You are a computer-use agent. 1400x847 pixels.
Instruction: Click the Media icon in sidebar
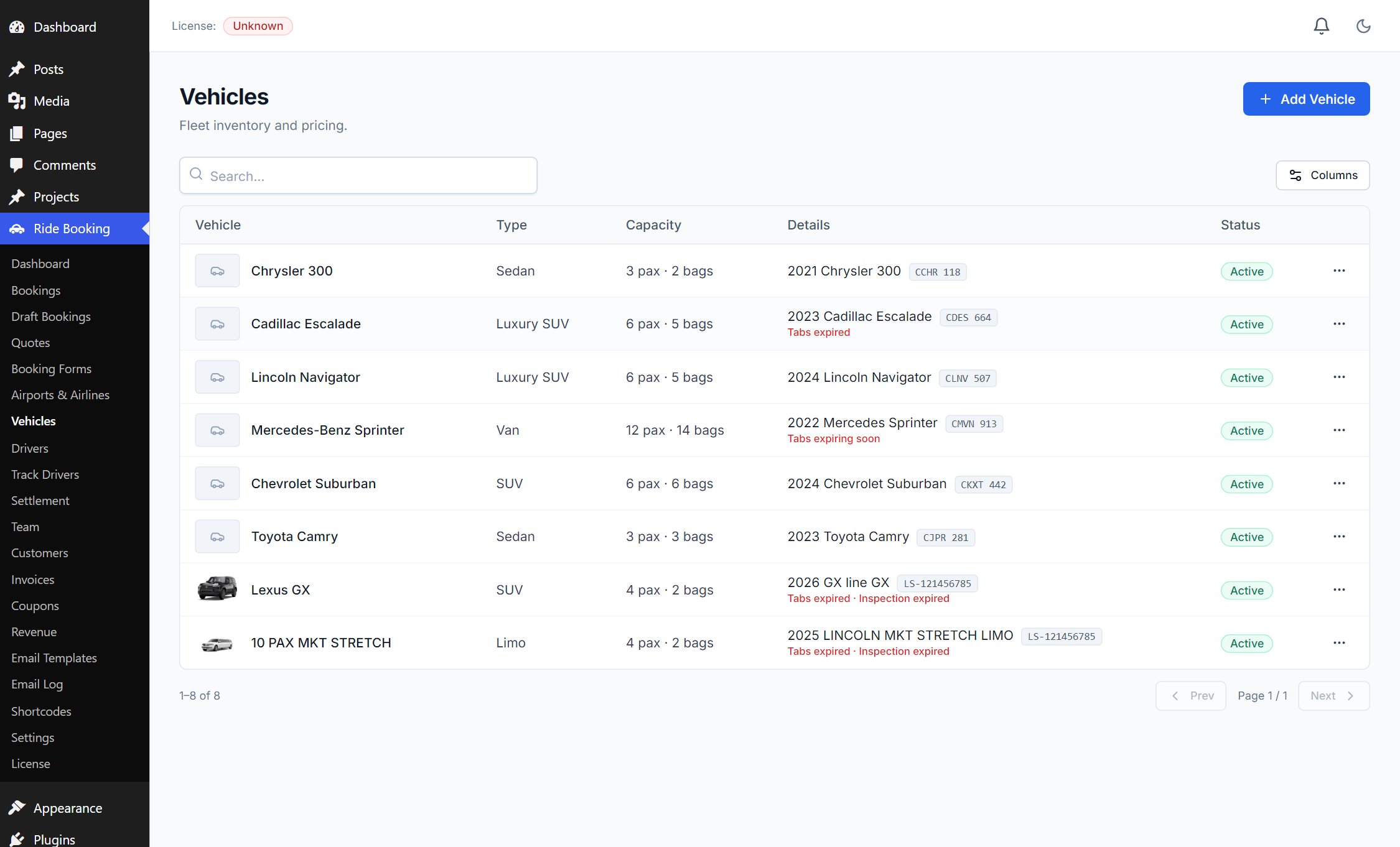(17, 101)
